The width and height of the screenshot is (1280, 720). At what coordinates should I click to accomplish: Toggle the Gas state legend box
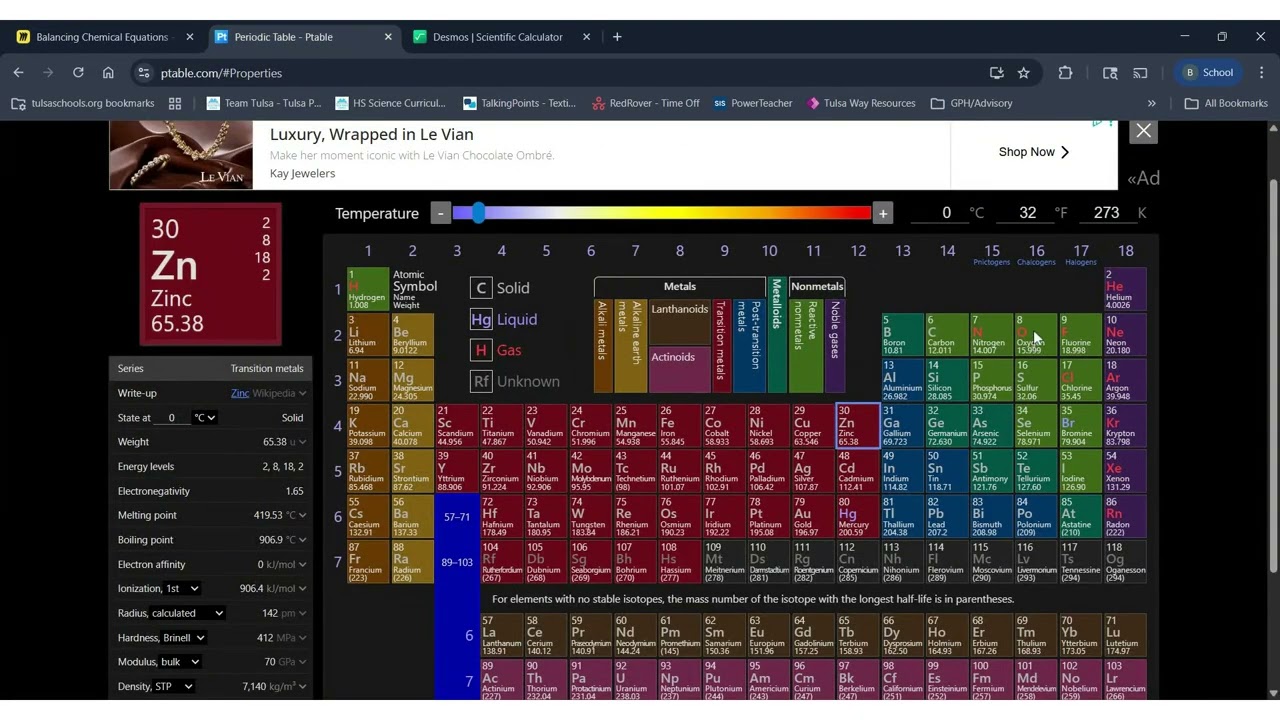point(481,350)
